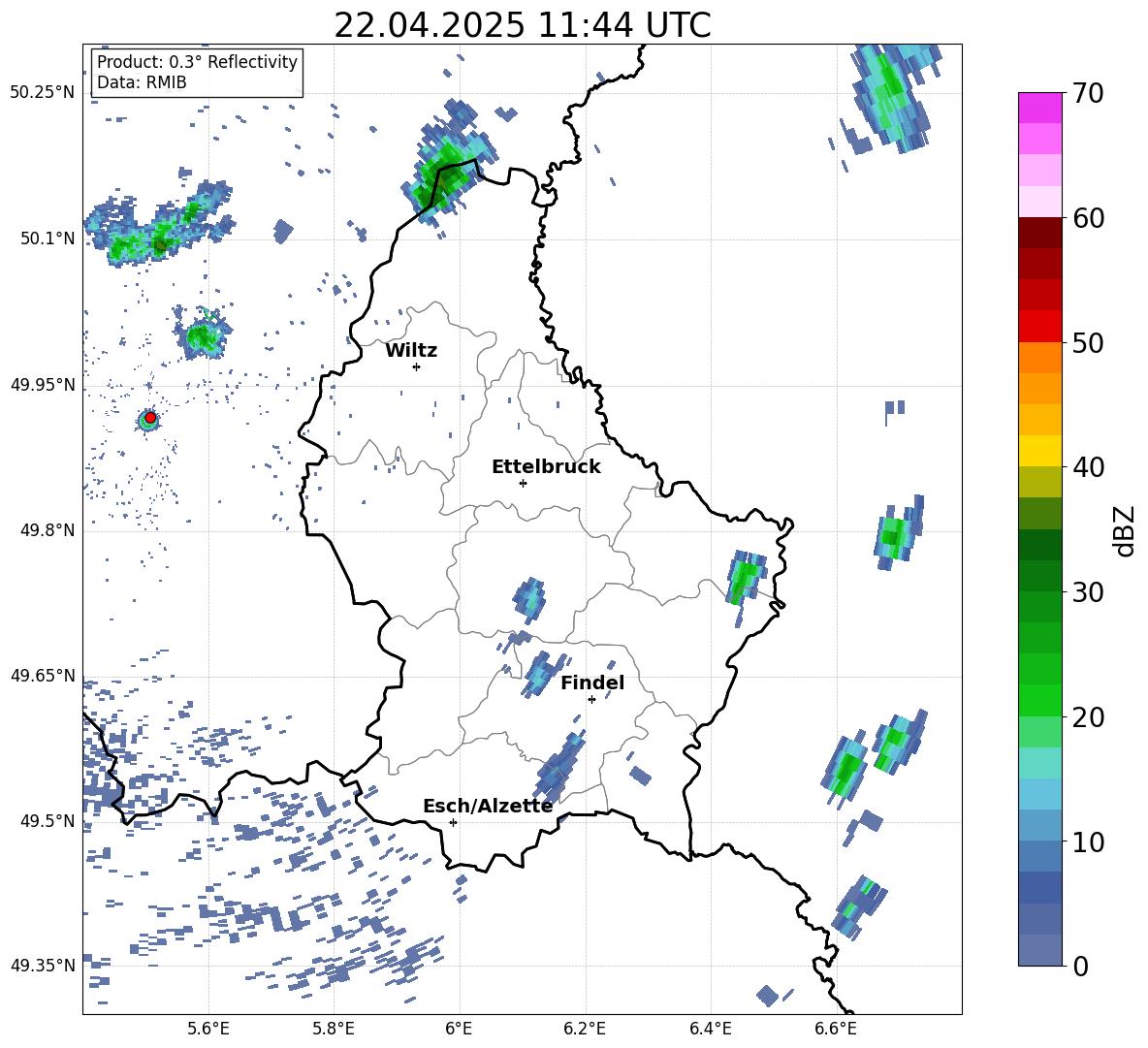
Task: Select the Ettelbruck city label
Action: (x=546, y=467)
